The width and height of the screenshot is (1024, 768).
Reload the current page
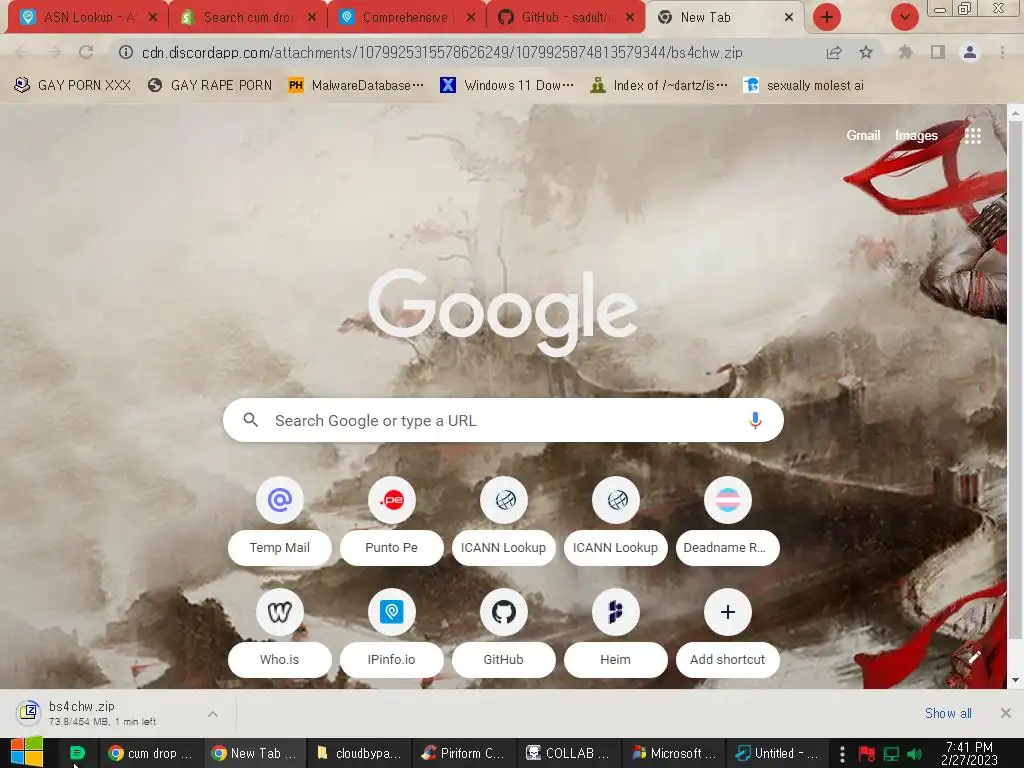click(x=86, y=52)
